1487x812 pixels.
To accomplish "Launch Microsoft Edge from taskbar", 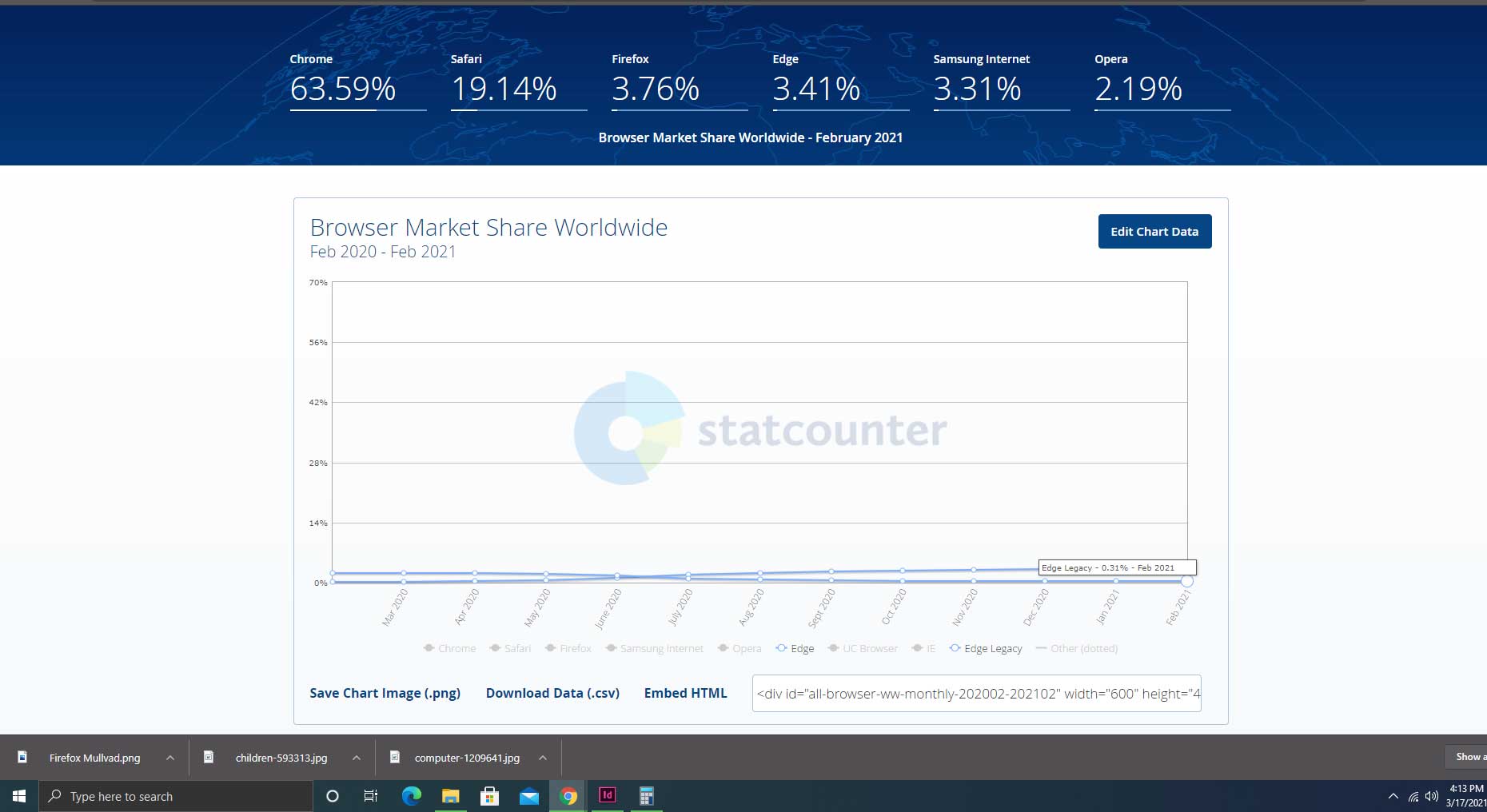I will tap(412, 796).
